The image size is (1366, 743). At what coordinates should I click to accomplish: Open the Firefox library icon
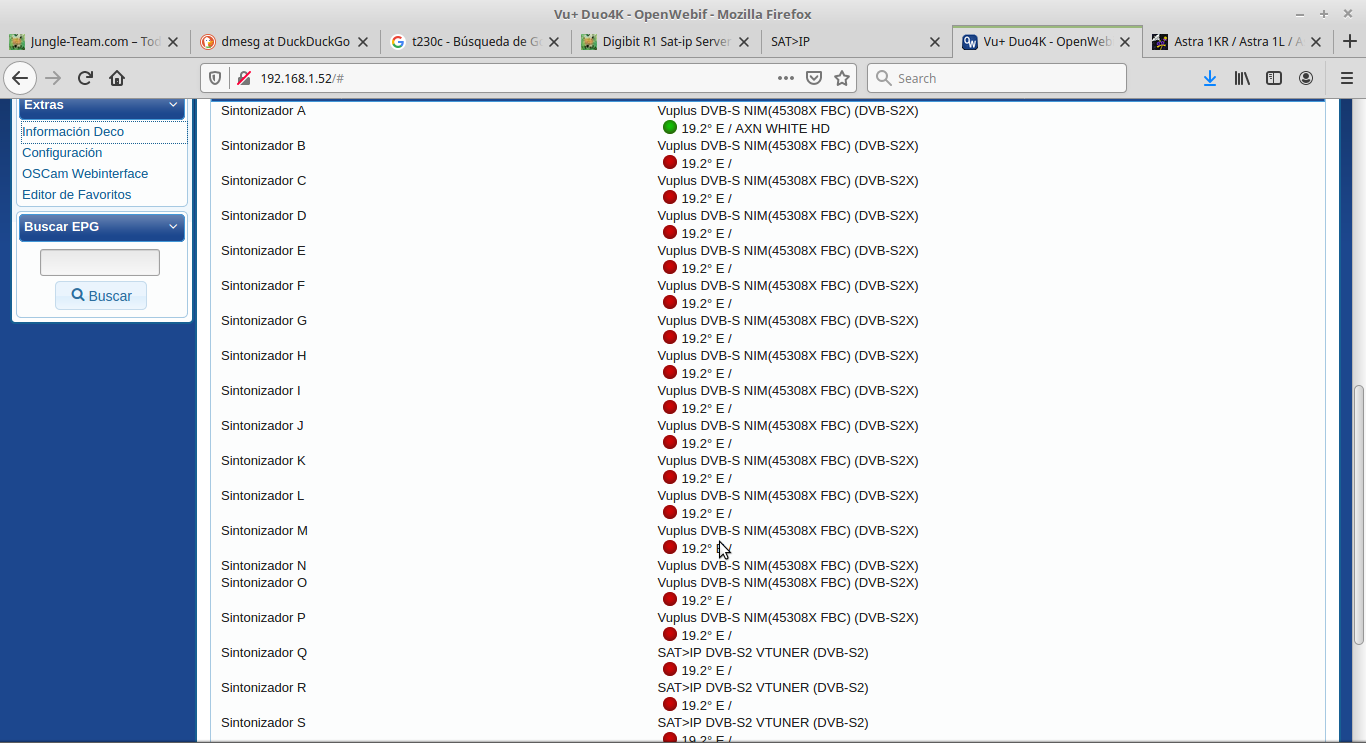[x=1241, y=78]
